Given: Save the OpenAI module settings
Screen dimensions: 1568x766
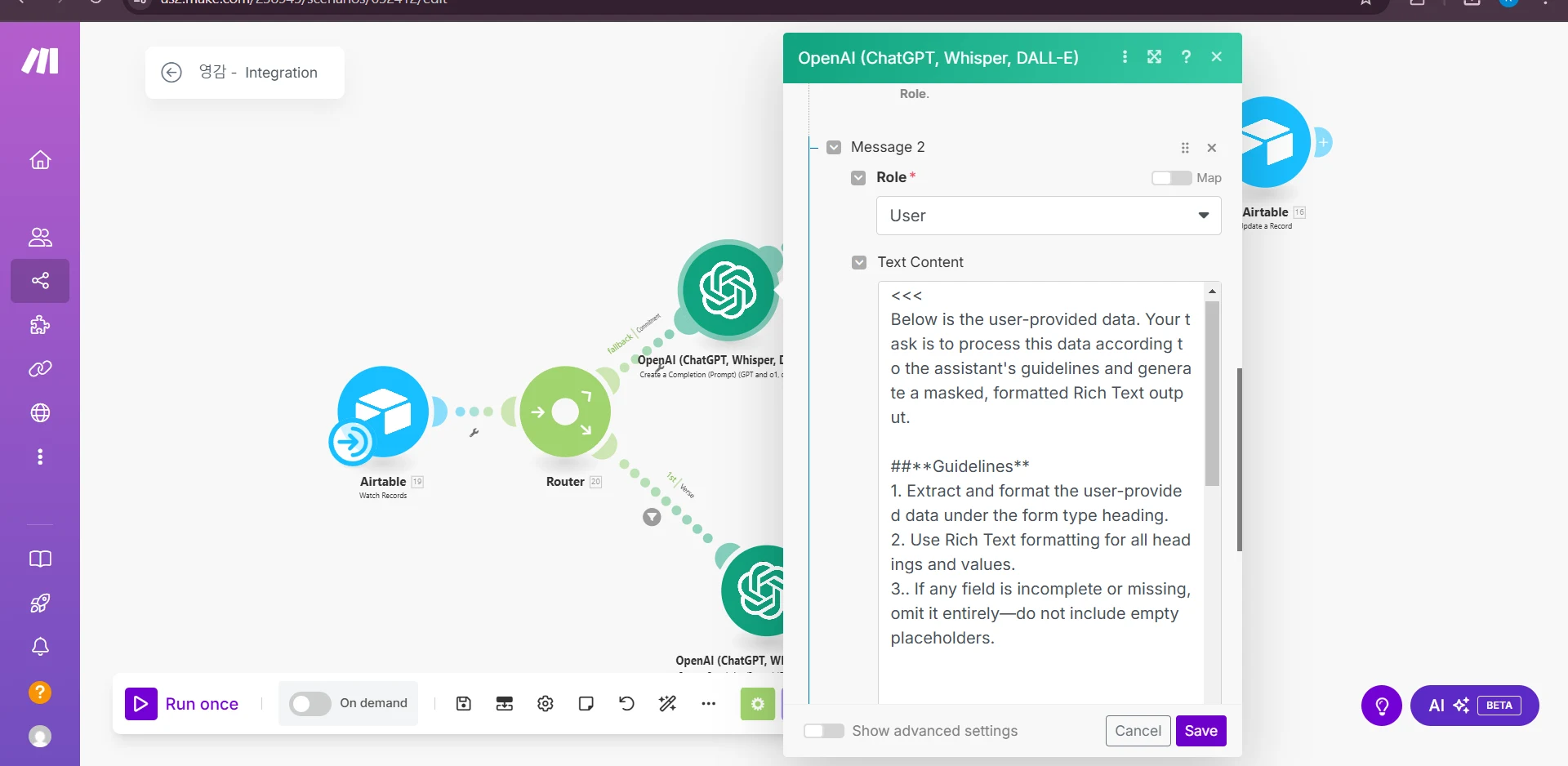Looking at the screenshot, I should coord(1201,731).
